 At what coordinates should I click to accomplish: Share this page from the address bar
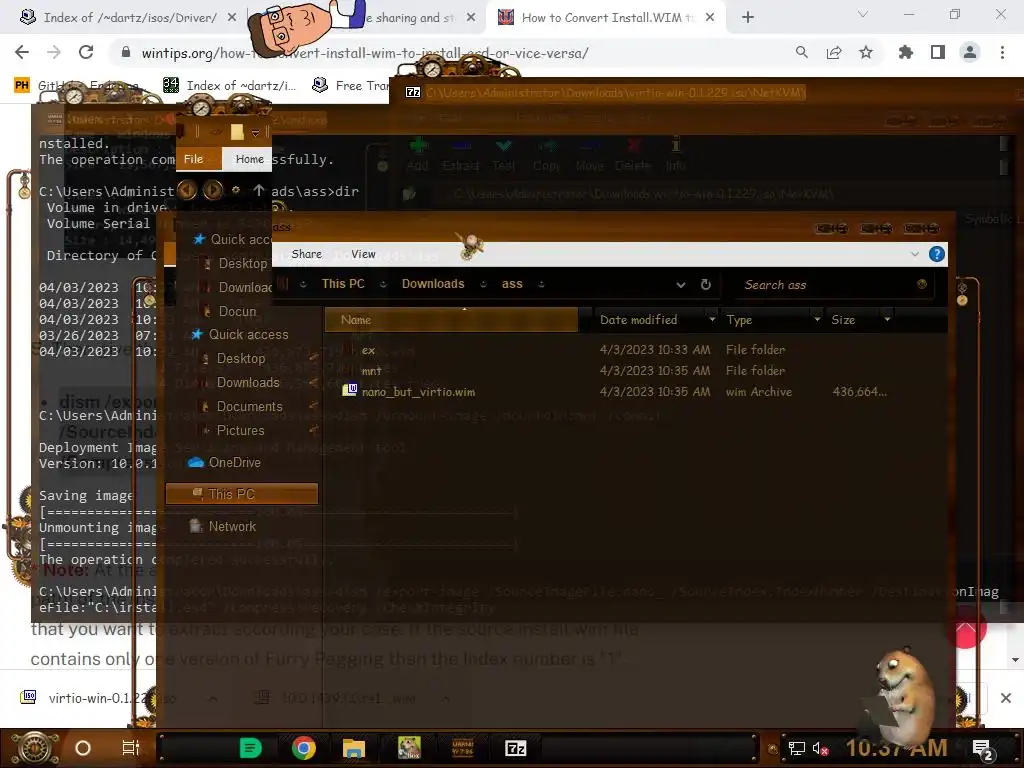(834, 52)
